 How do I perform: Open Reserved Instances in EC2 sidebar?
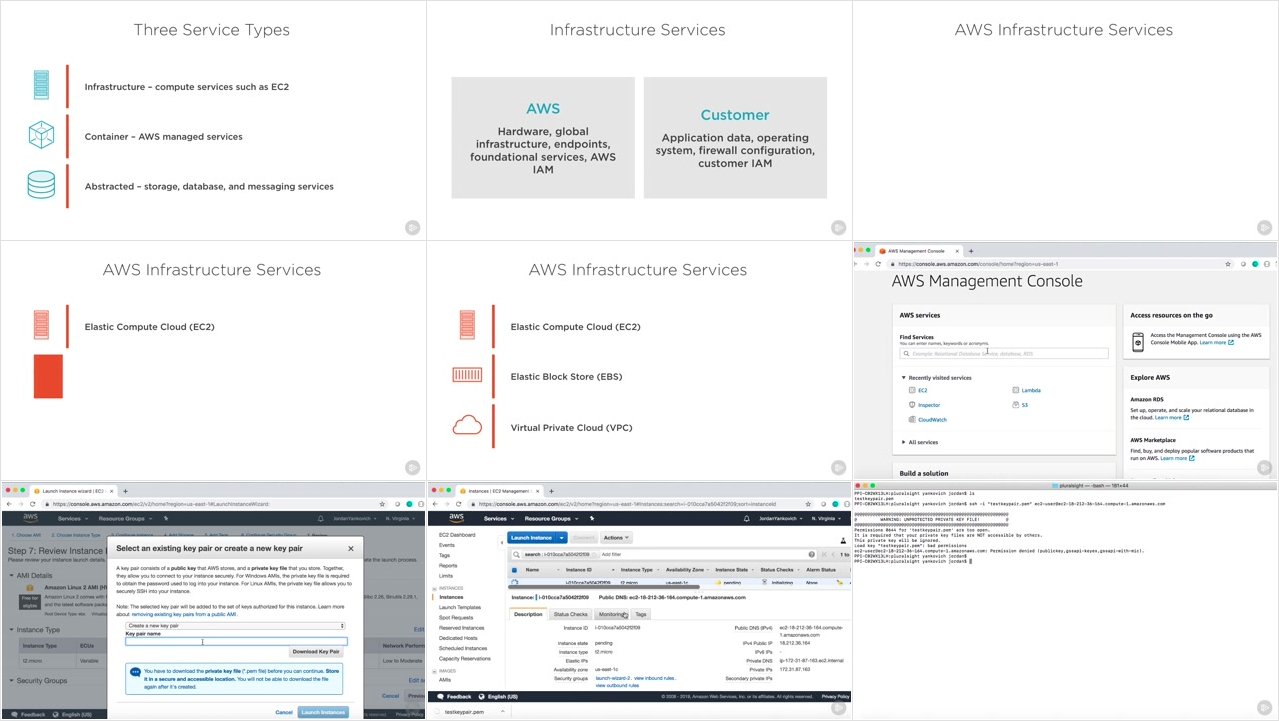coord(462,628)
